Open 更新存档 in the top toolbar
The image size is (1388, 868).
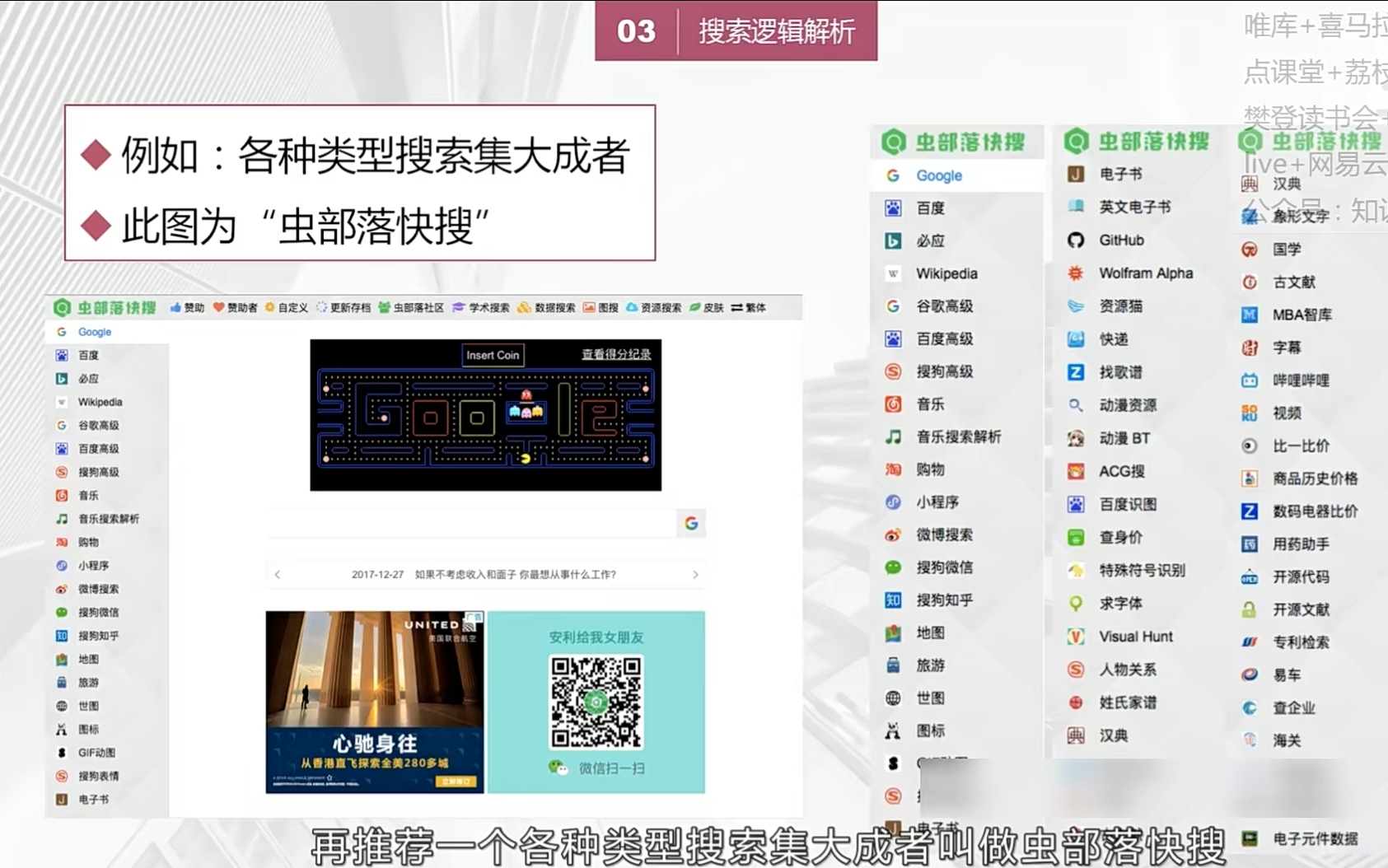point(343,307)
